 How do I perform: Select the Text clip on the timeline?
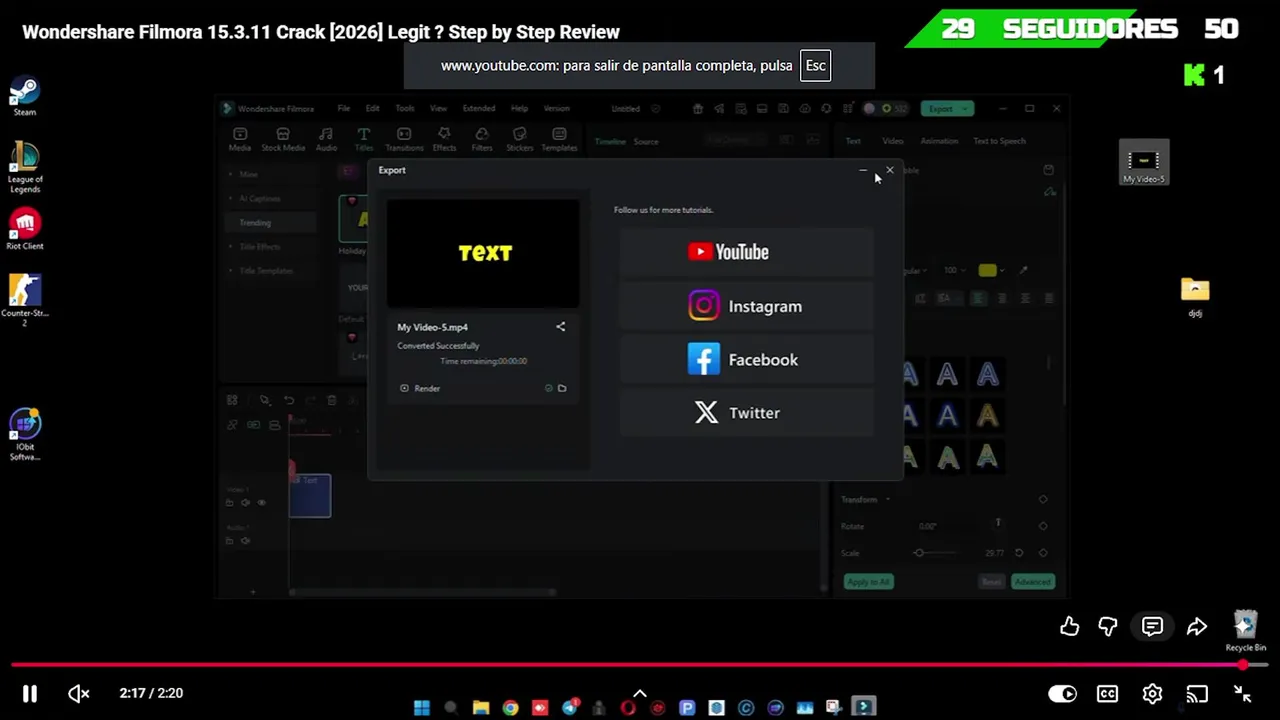pos(310,496)
